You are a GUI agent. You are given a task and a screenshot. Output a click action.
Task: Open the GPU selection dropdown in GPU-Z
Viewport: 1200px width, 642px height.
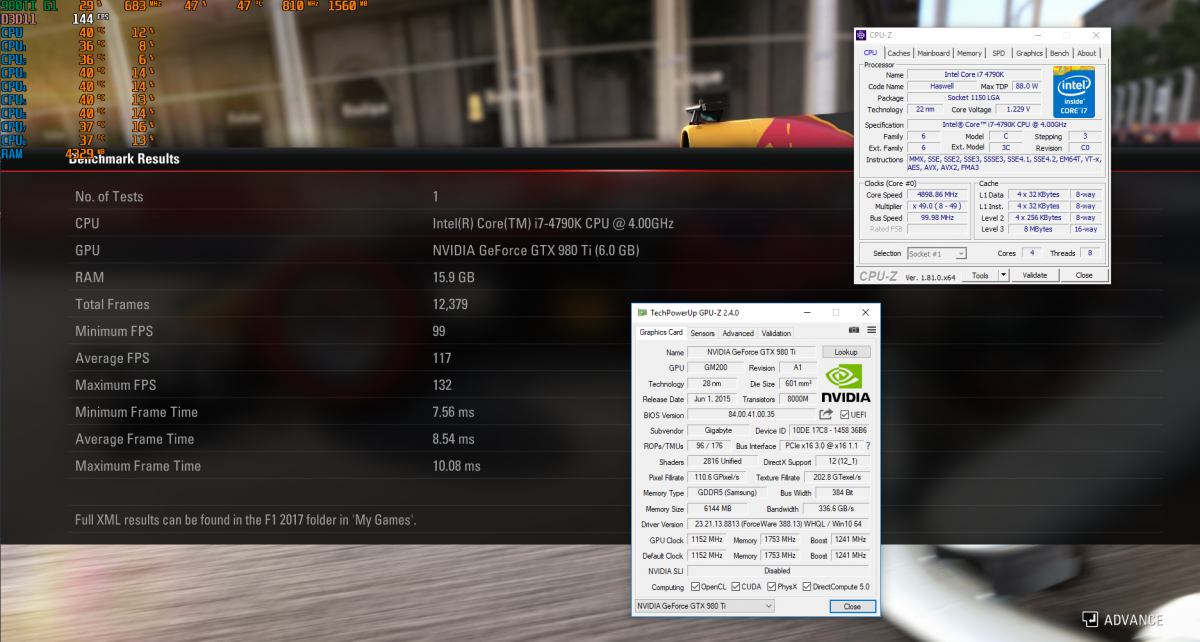click(705, 606)
